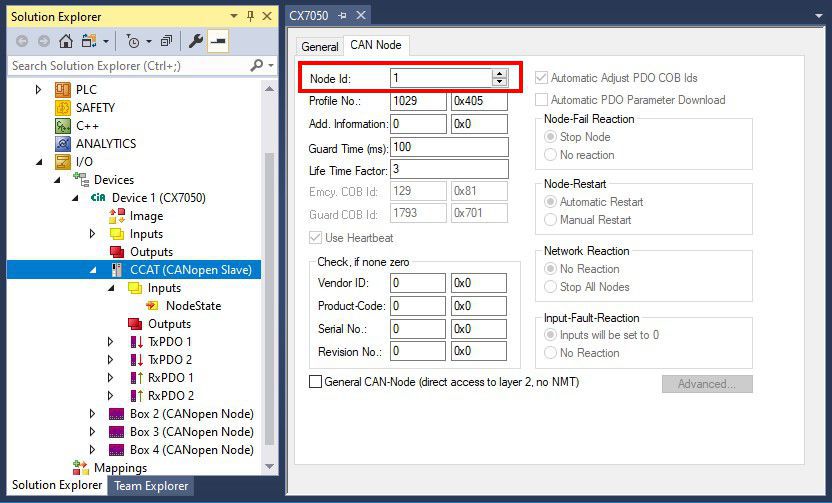Click the TxPDO 1 icon
The width and height of the screenshot is (832, 503).
[137, 342]
